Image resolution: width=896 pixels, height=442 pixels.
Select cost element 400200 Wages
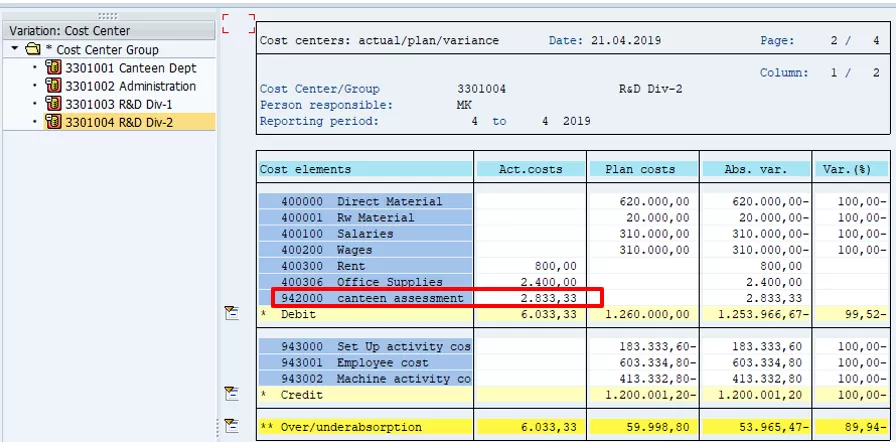[365, 250]
